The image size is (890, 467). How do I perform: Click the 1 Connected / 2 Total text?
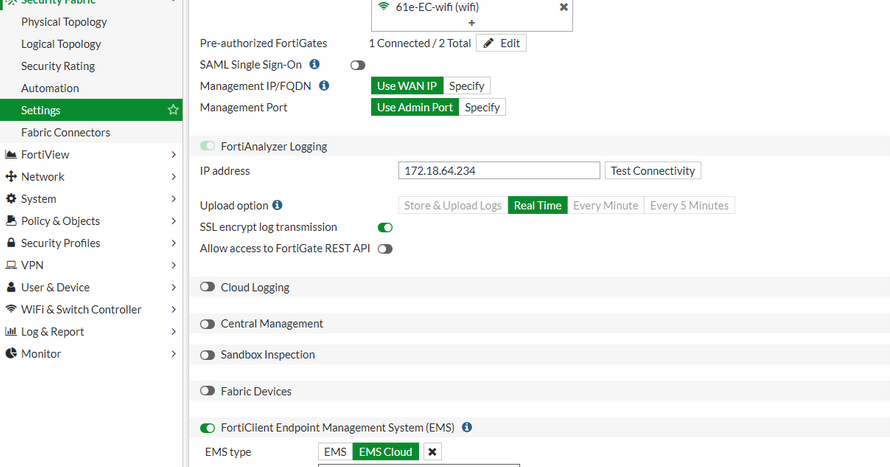[x=420, y=43]
